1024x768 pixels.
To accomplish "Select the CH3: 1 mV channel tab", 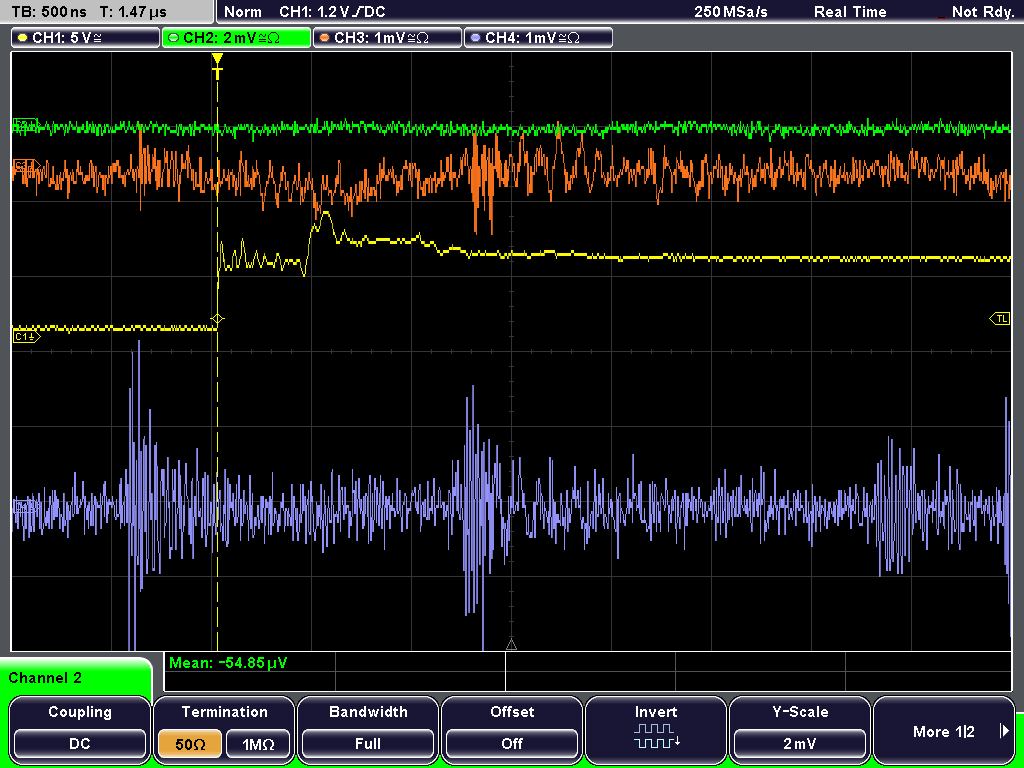I will point(387,37).
